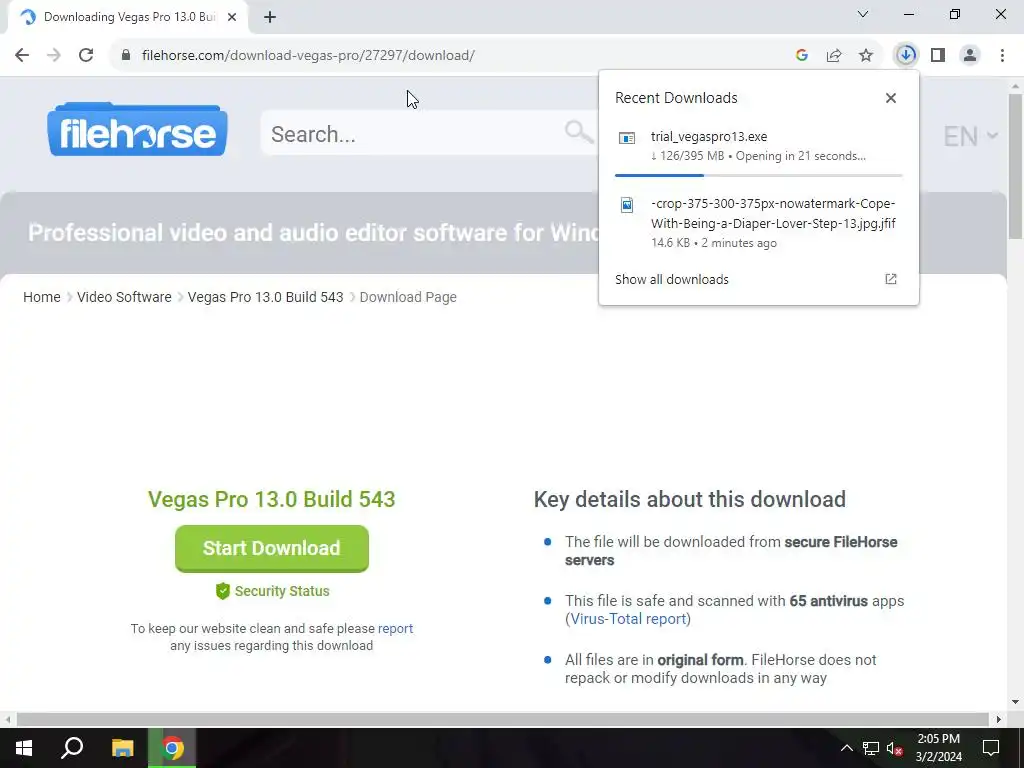Close the Downloading Vegas Pro tab
The width and height of the screenshot is (1024, 768).
click(x=232, y=17)
